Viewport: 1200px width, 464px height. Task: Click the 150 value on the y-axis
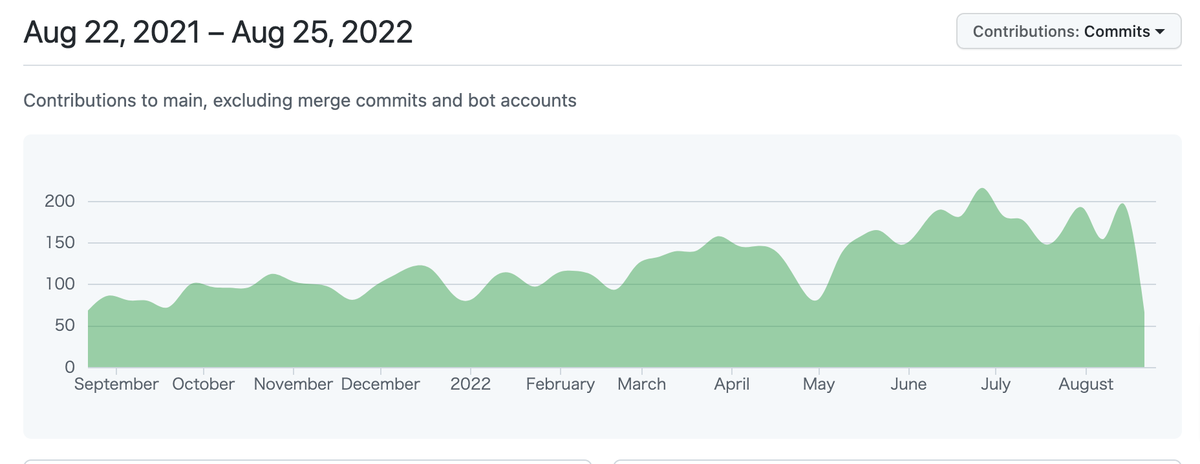60,243
